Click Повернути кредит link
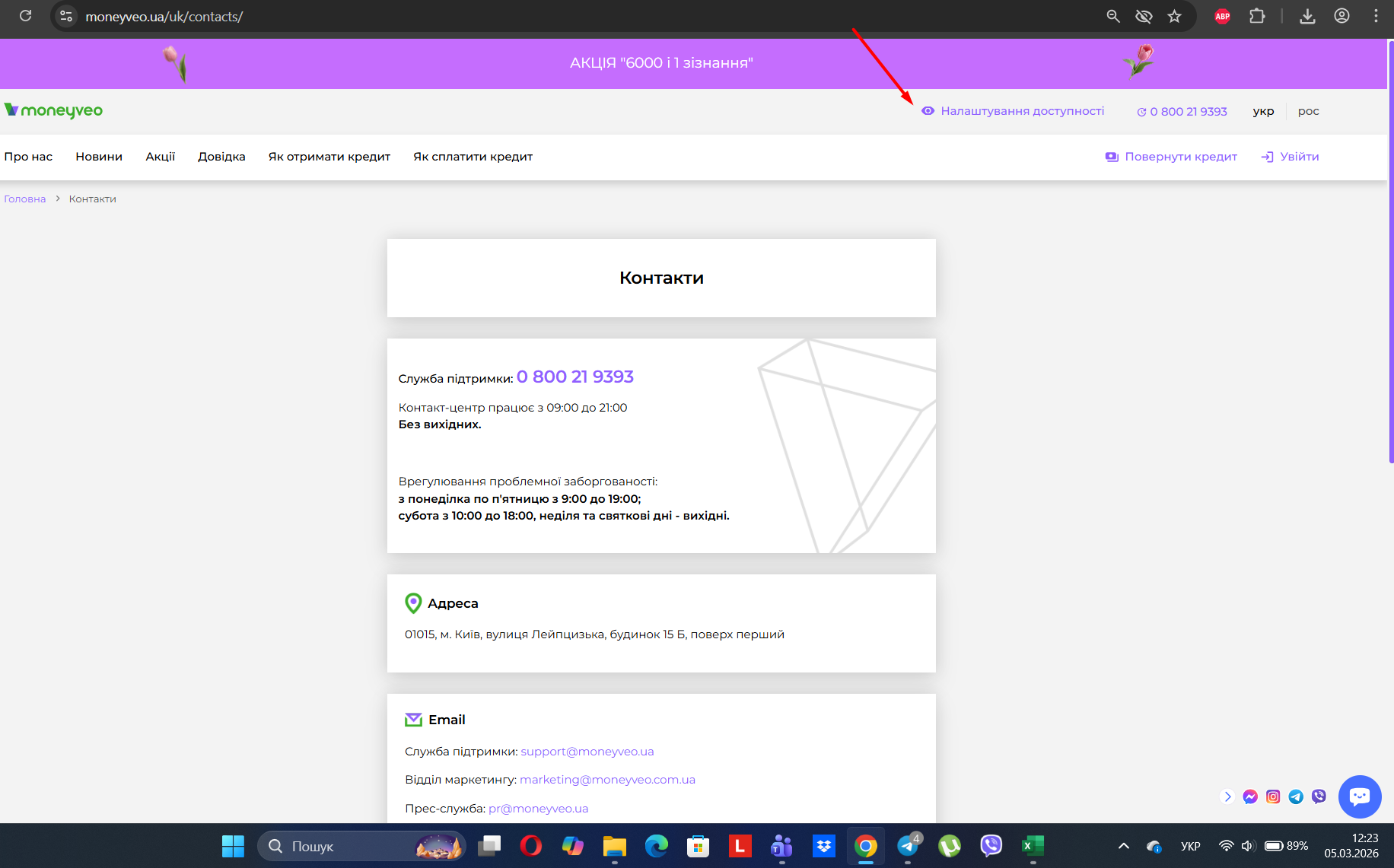This screenshot has height=868, width=1394. (x=1172, y=157)
